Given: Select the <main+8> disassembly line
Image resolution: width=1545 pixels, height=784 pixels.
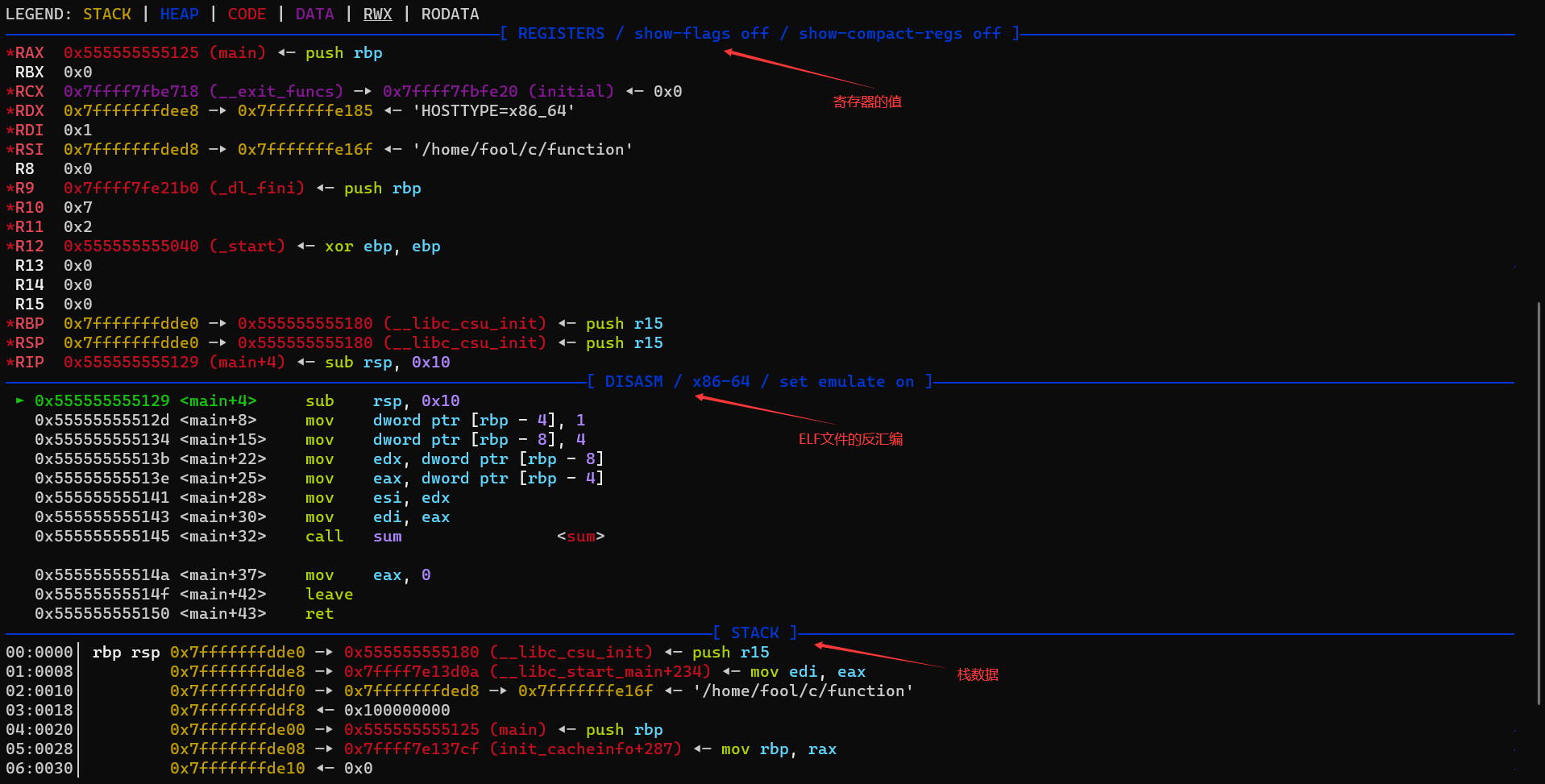Looking at the screenshot, I should tap(309, 420).
